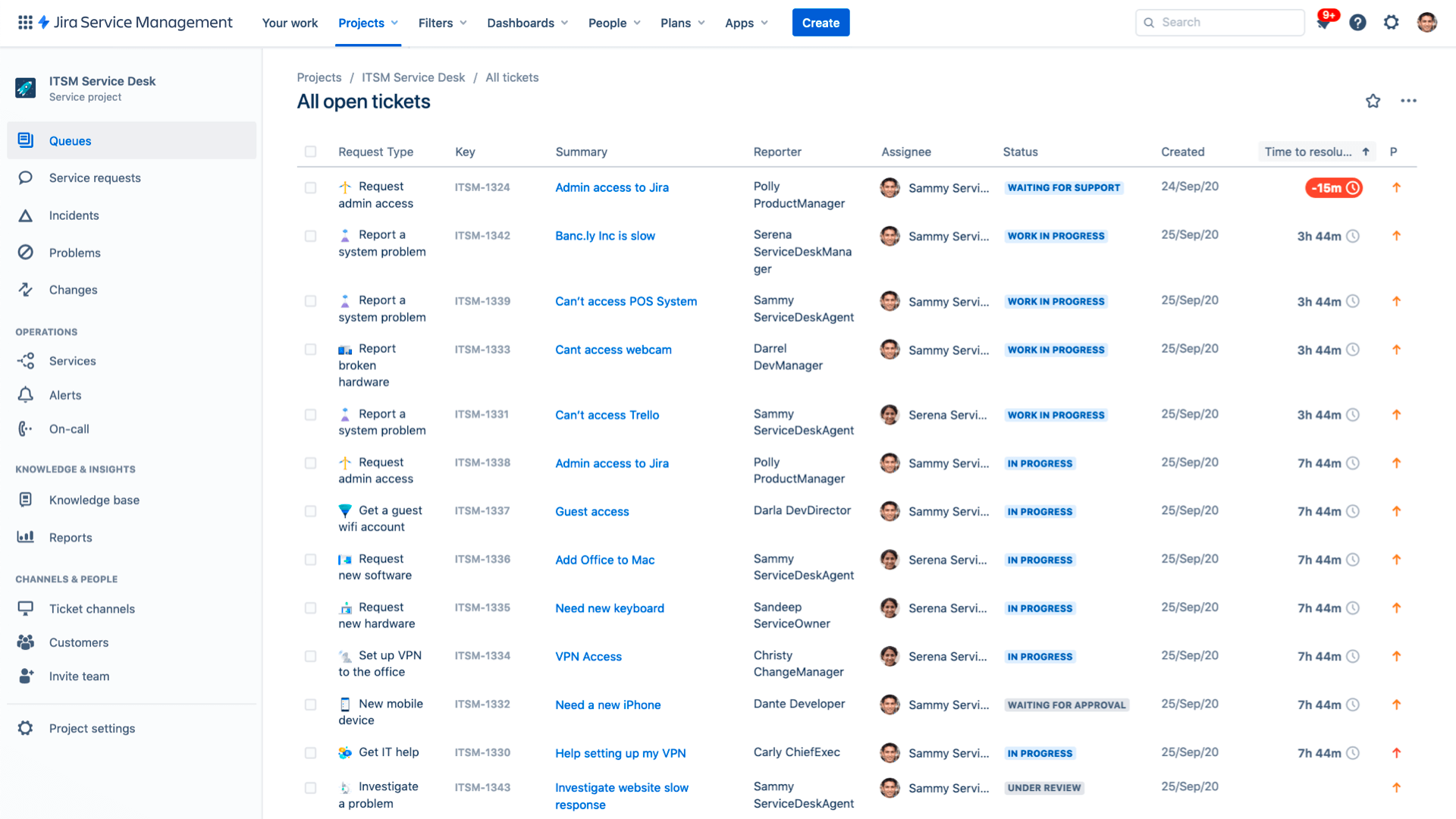Open the Alerts sidebar icon
The width and height of the screenshot is (1456, 819).
[x=27, y=394]
